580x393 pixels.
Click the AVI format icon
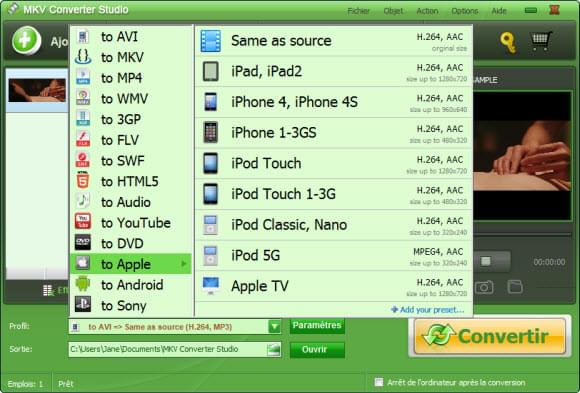(83, 37)
